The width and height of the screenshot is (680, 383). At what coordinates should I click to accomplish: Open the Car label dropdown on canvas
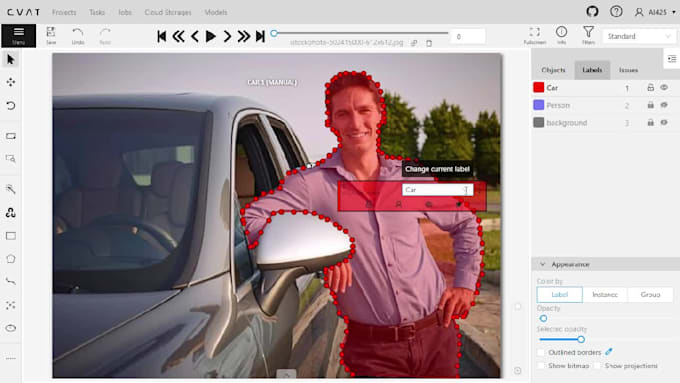(437, 190)
